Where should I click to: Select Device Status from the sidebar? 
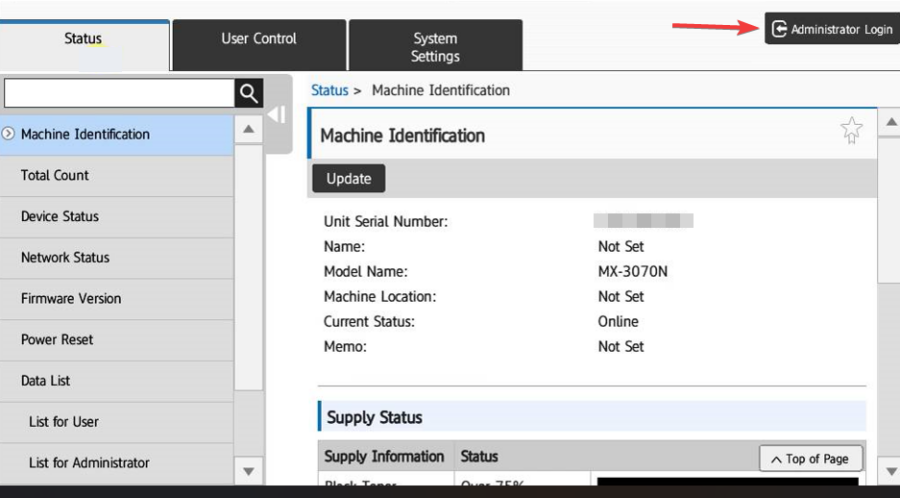coord(60,216)
